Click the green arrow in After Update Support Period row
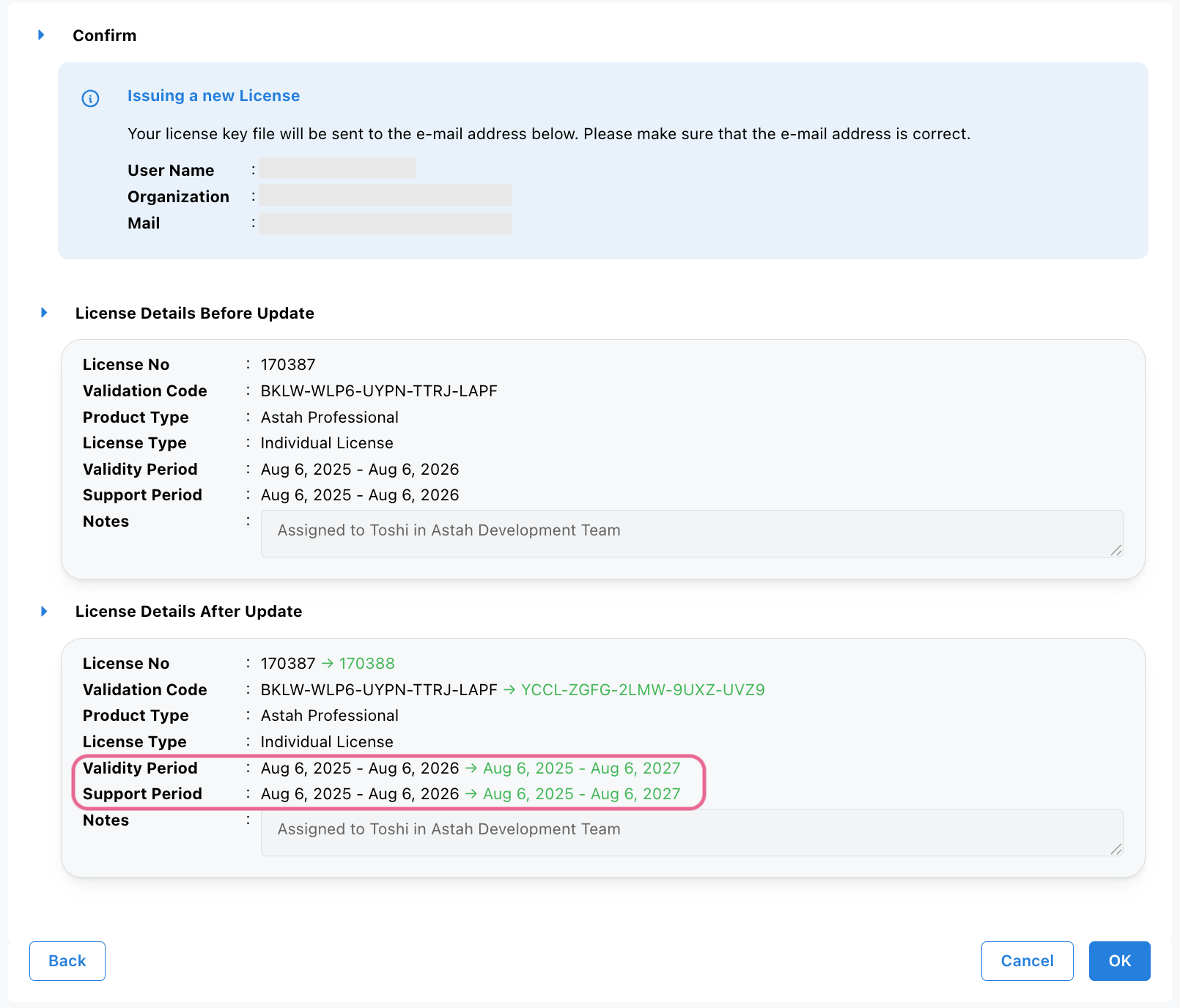Image resolution: width=1180 pixels, height=1008 pixels. point(471,794)
